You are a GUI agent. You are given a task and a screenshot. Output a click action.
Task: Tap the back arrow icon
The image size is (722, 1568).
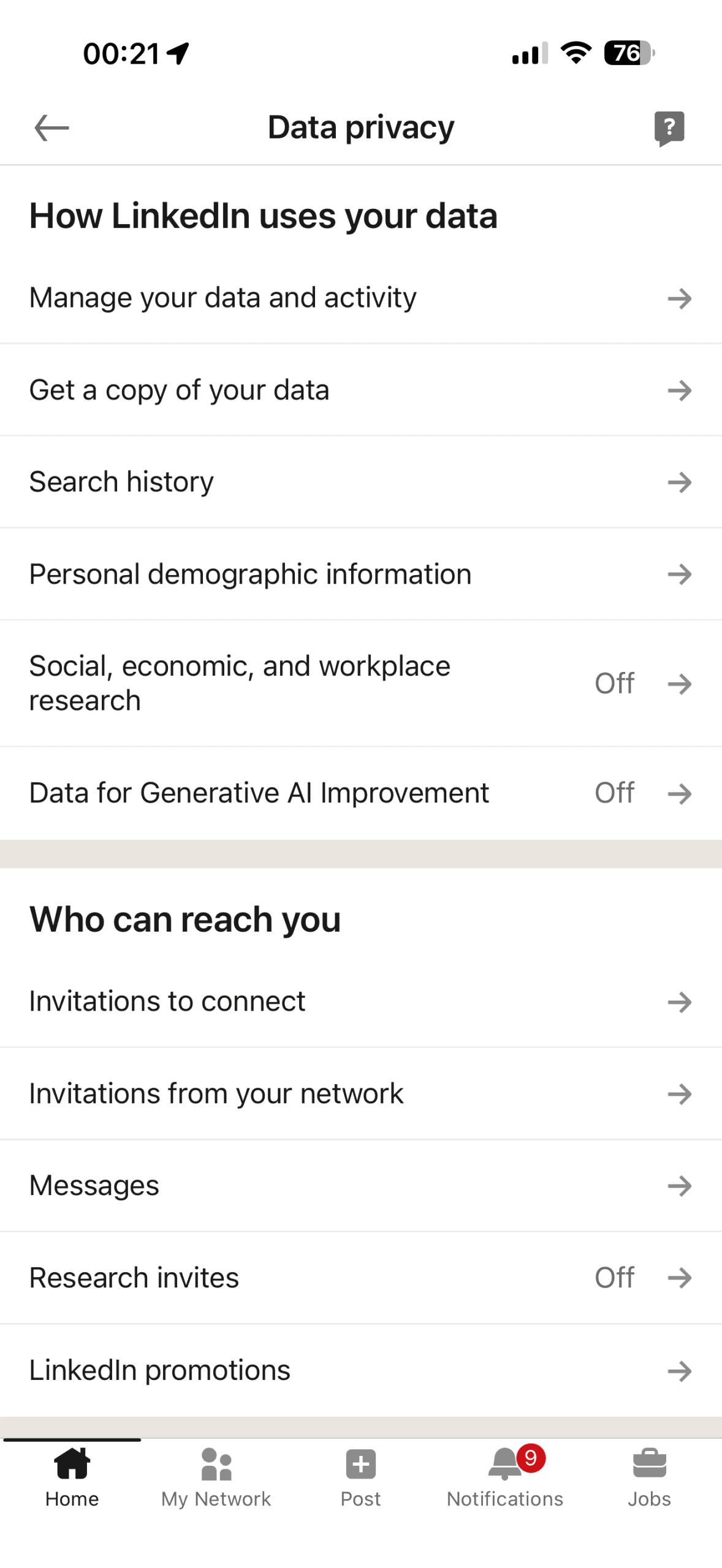(x=51, y=128)
